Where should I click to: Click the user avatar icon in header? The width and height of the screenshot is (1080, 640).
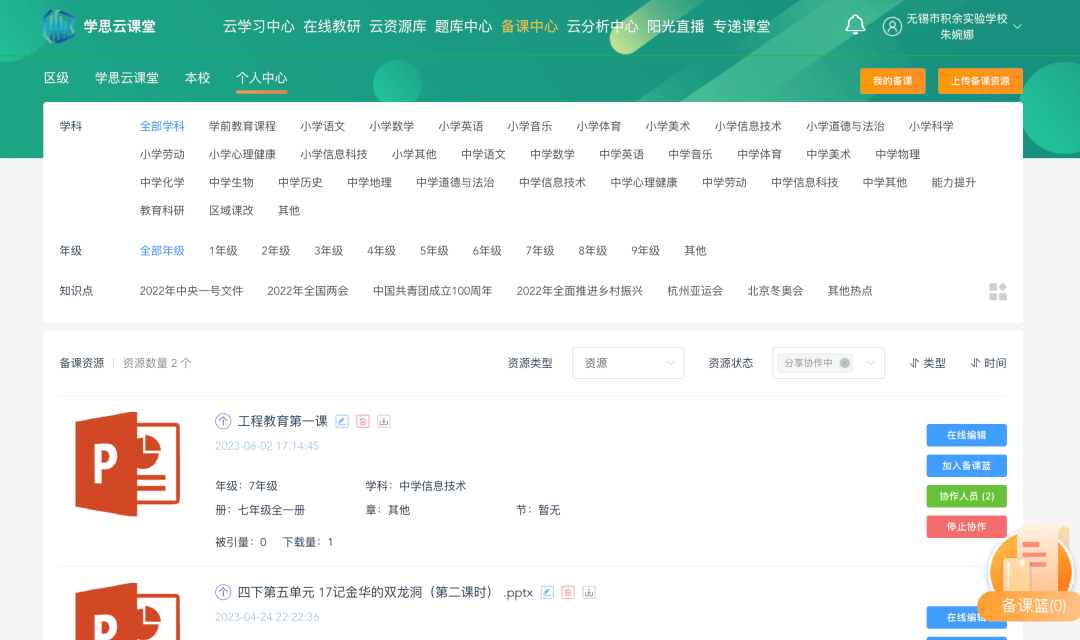click(892, 26)
